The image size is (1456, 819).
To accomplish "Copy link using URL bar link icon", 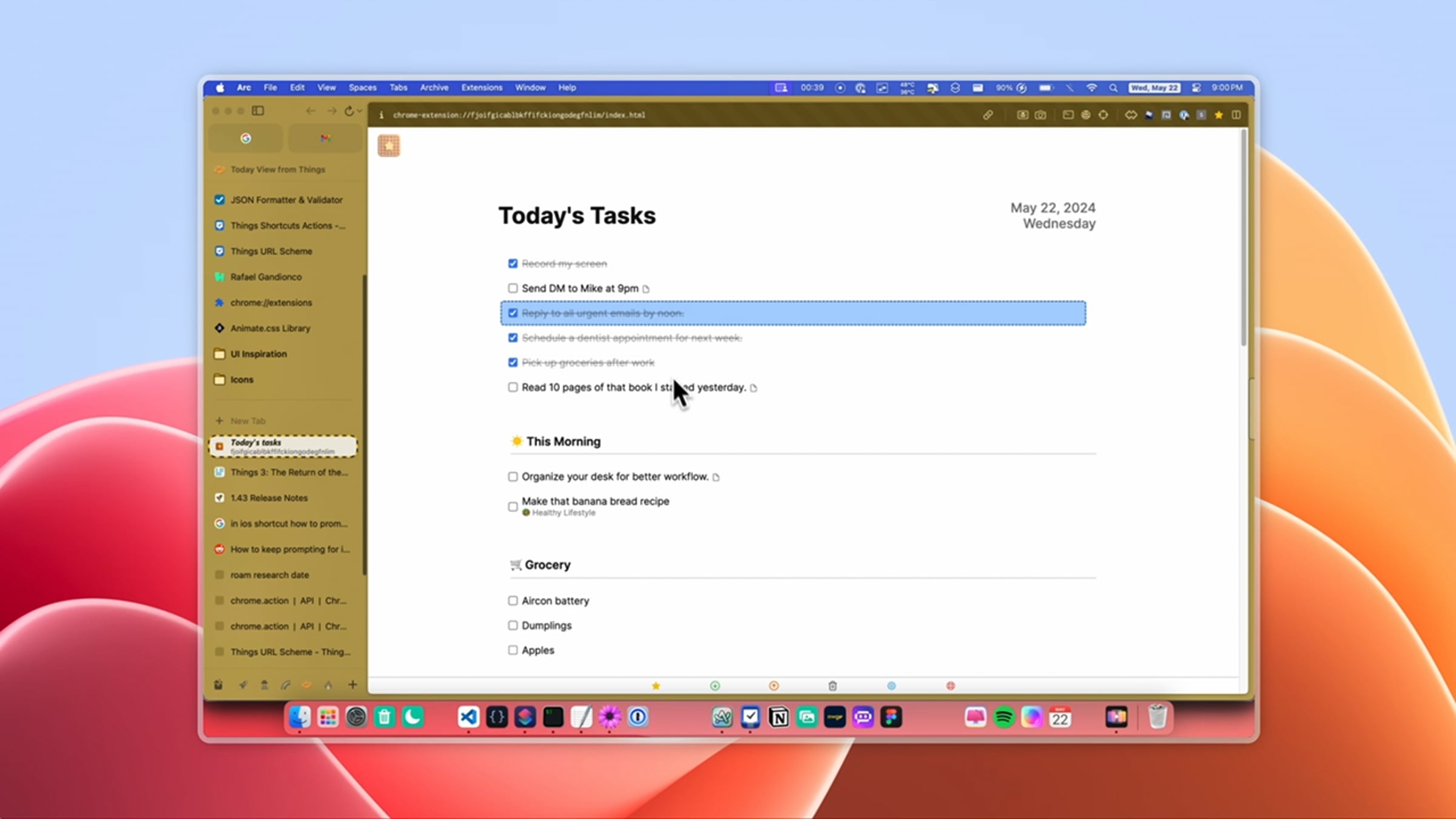I will (x=988, y=115).
